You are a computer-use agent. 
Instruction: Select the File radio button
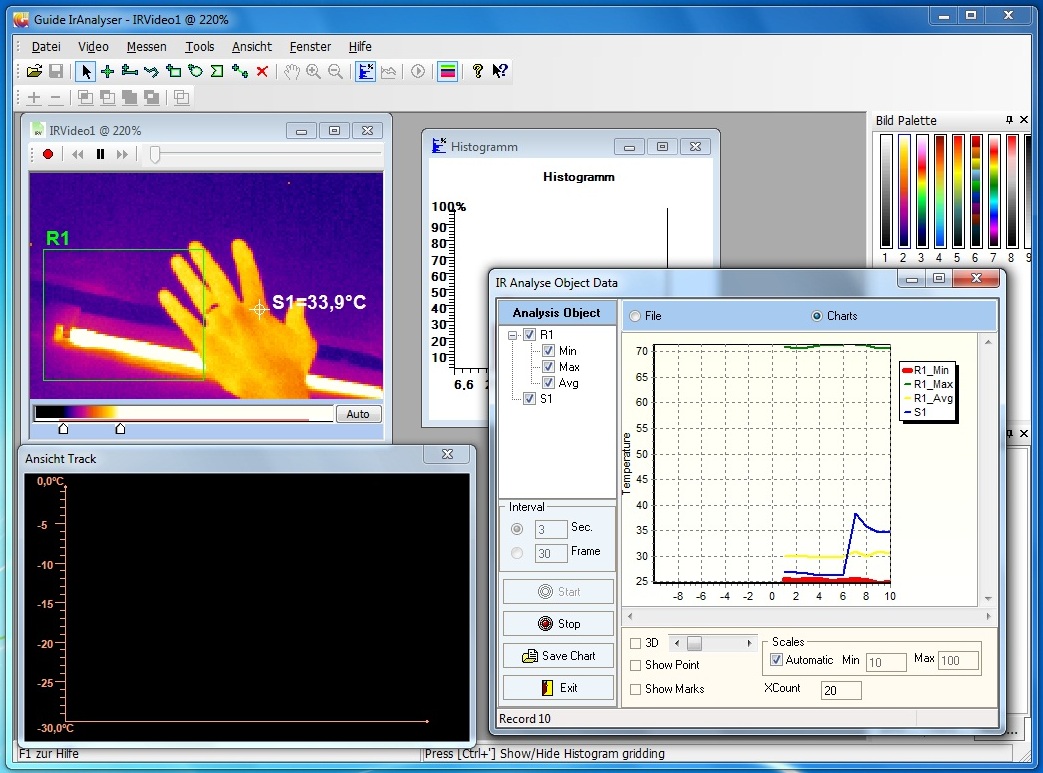[x=634, y=316]
